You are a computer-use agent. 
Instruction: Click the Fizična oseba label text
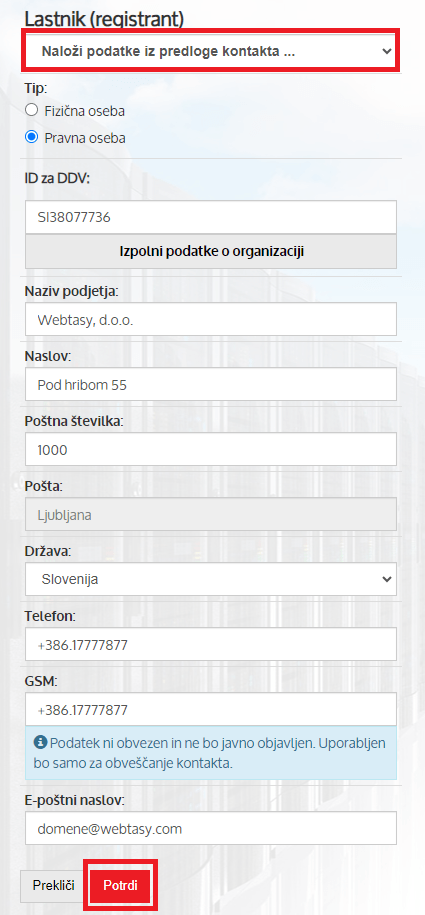coord(85,110)
